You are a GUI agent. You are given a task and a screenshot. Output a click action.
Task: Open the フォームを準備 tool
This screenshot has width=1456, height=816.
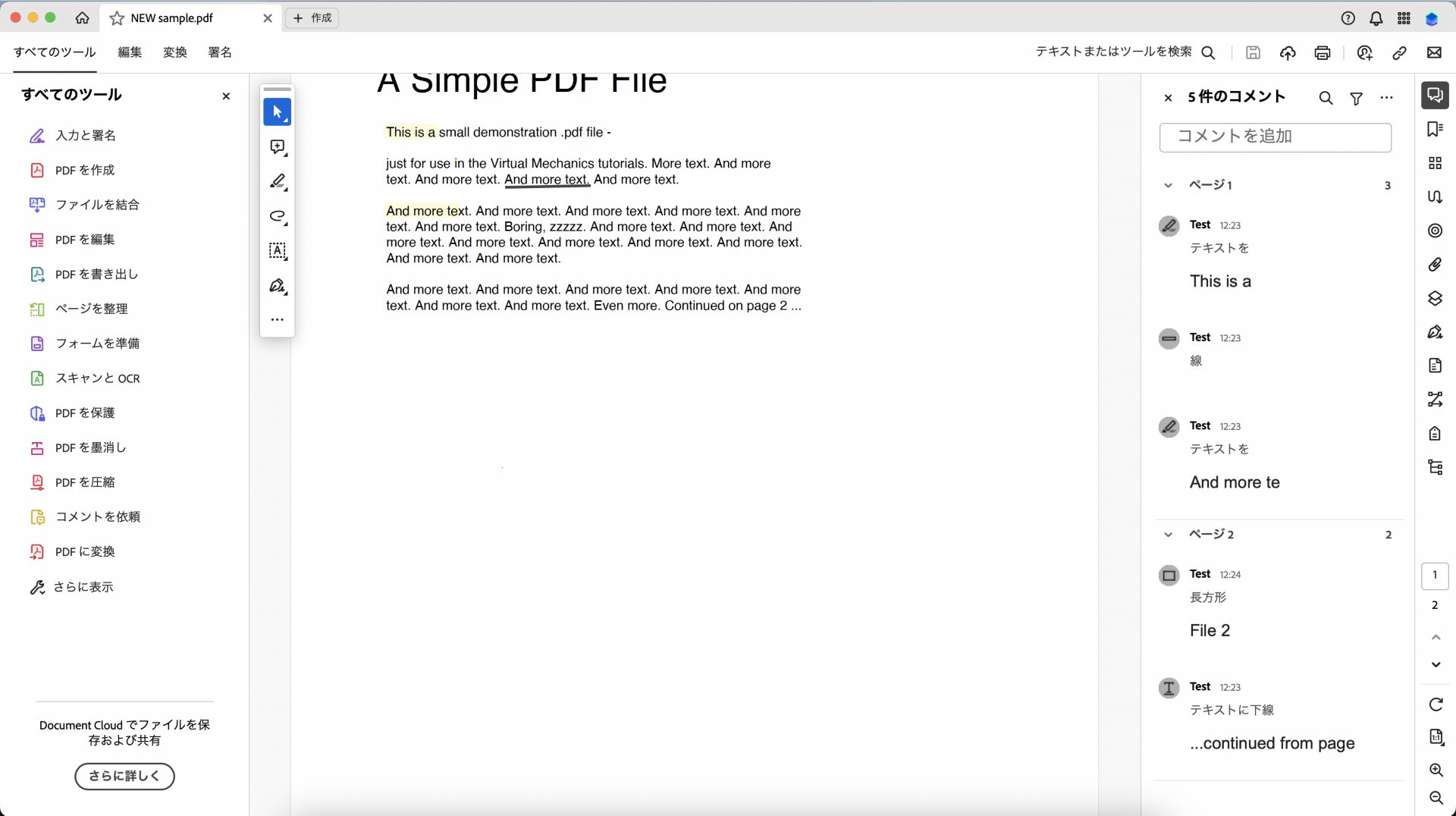[84, 344]
